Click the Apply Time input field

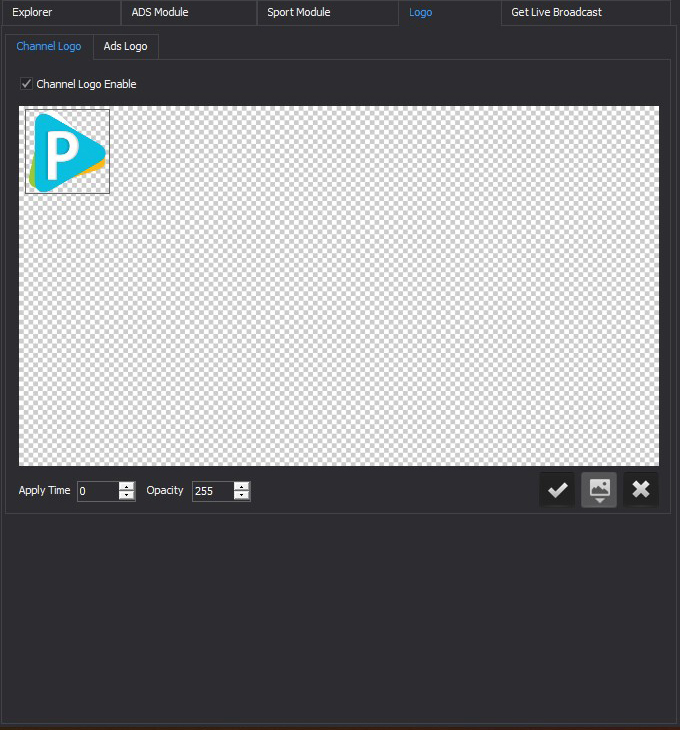point(98,491)
